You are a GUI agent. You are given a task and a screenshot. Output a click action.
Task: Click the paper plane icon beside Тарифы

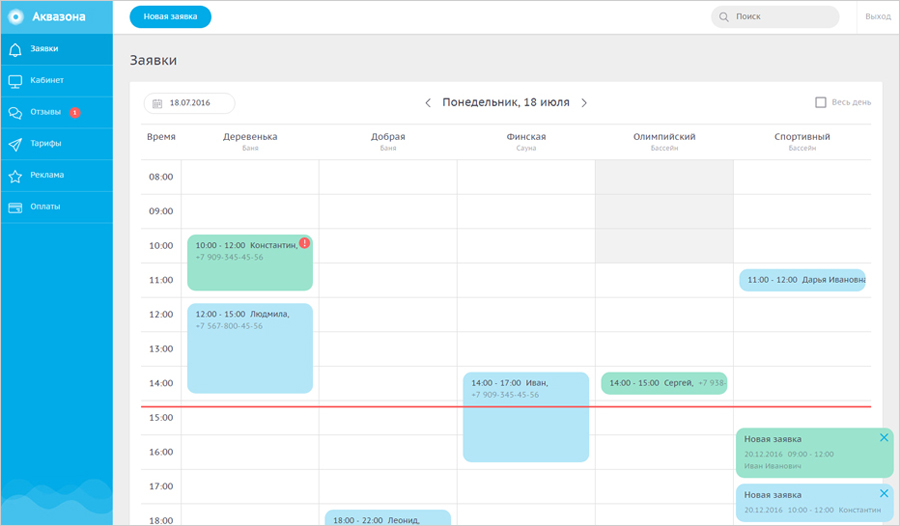pos(15,144)
